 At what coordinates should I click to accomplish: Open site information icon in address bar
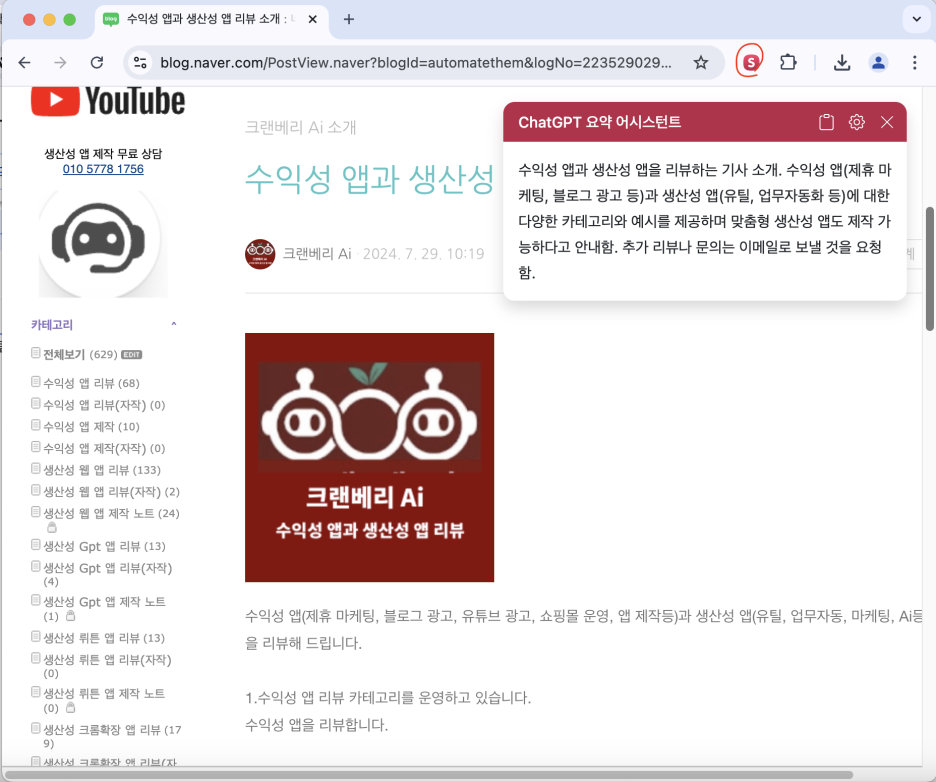coord(140,63)
